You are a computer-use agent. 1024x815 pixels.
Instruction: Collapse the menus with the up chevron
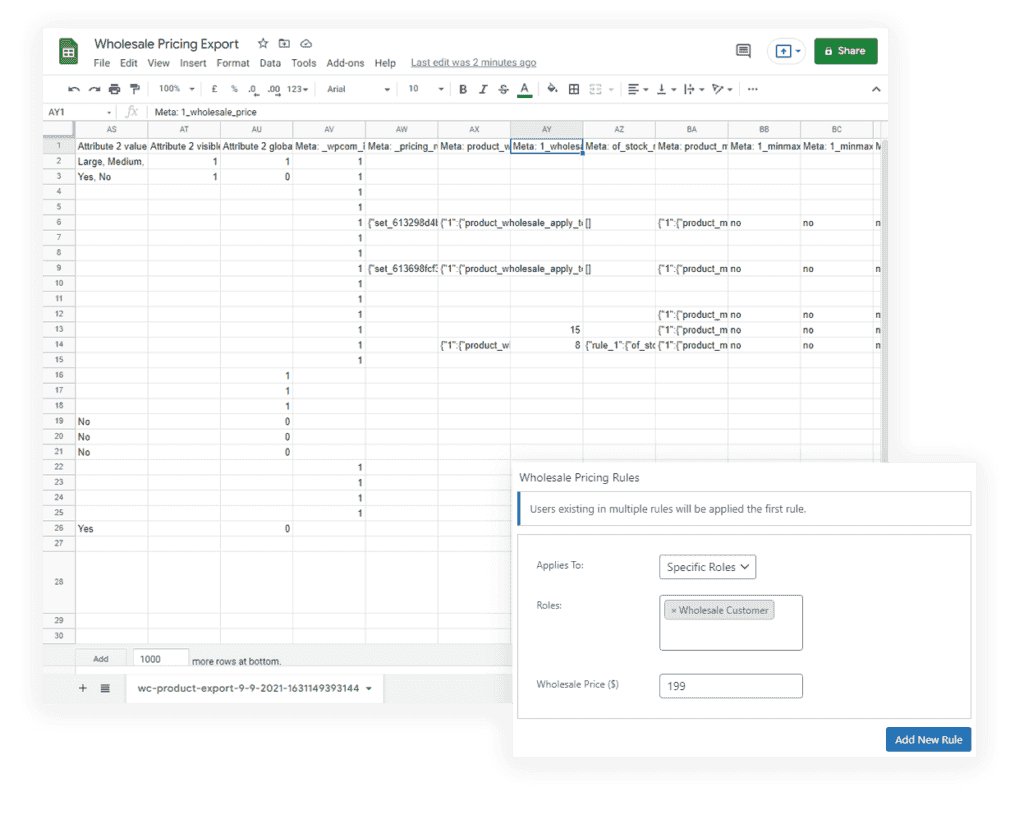point(876,89)
